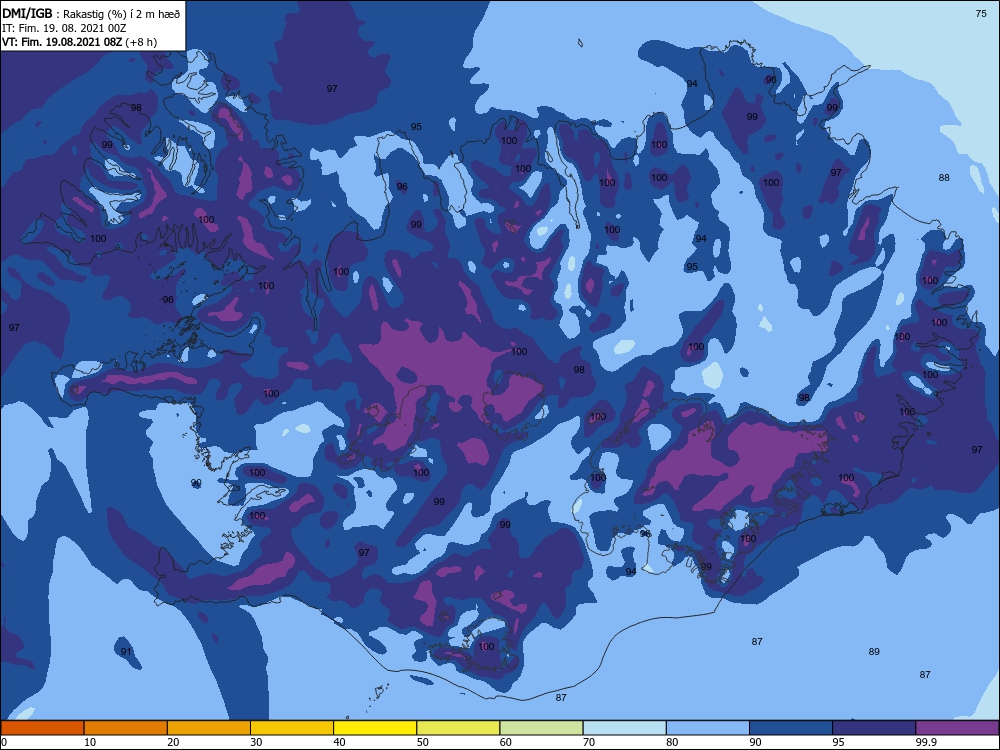Click the 0-10 dark orange legend swatch
Screen dimensions: 1000x750
click(42, 728)
